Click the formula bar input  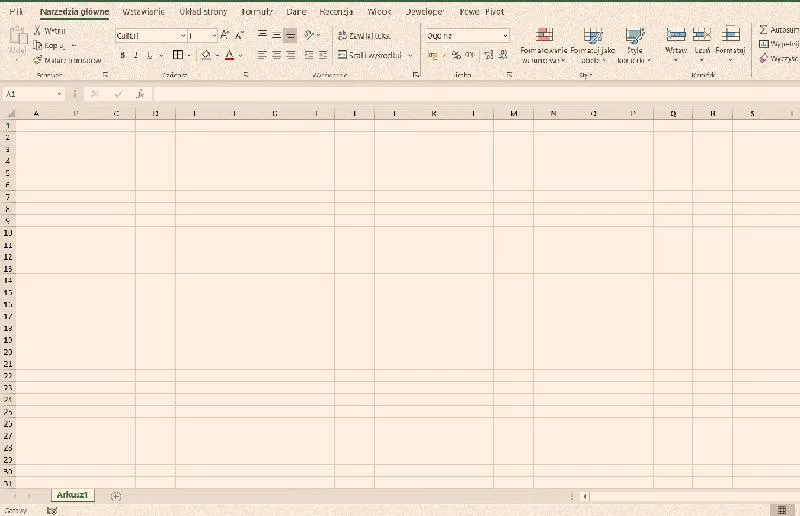(x=476, y=94)
